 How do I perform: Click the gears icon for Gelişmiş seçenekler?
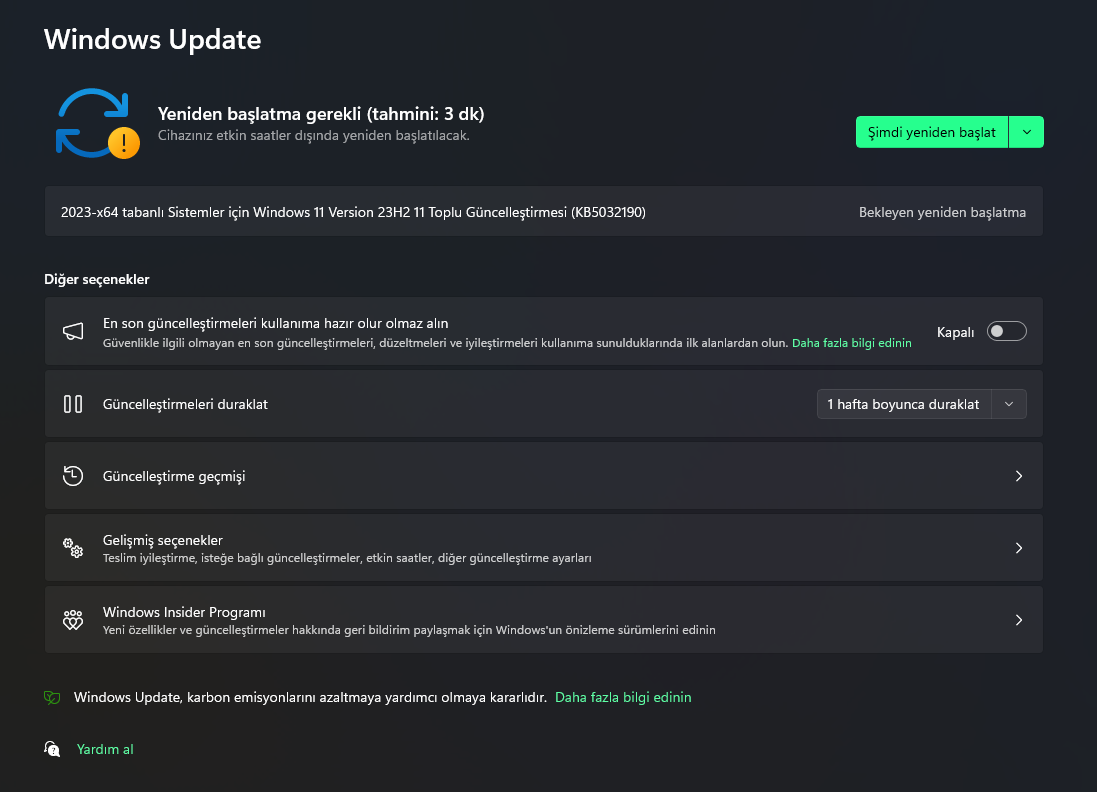pyautogui.click(x=73, y=548)
